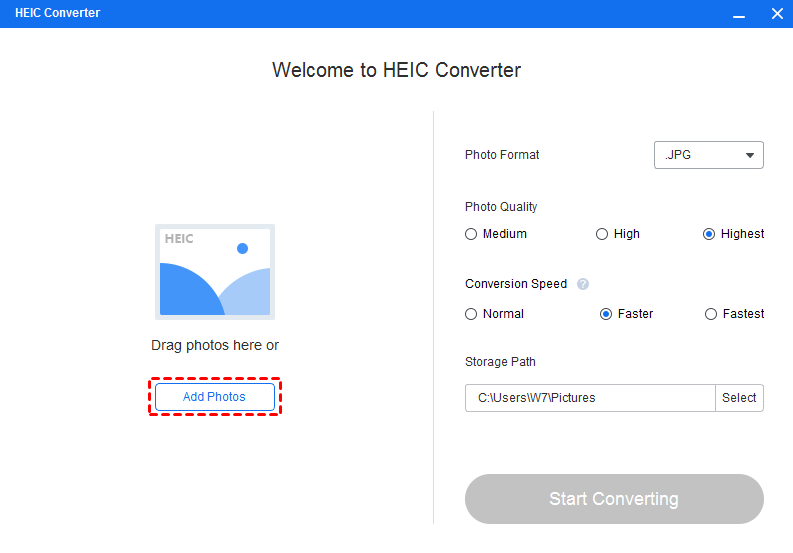Click the Welcome to HEIC Converter heading

pyautogui.click(x=396, y=70)
